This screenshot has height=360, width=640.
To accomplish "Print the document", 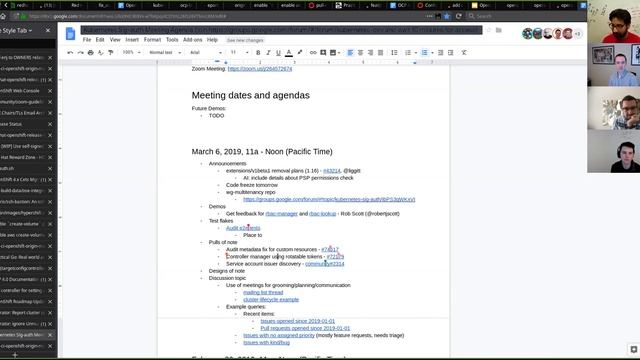I will (91, 53).
